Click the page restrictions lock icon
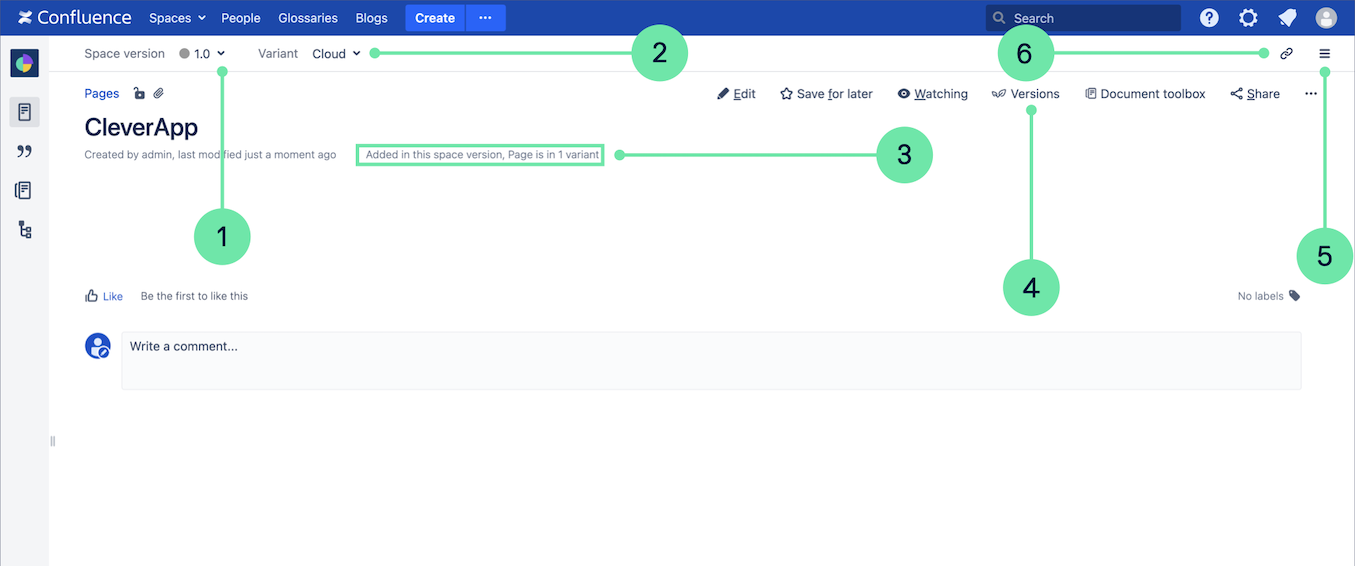The image size is (1355, 566). [x=139, y=94]
